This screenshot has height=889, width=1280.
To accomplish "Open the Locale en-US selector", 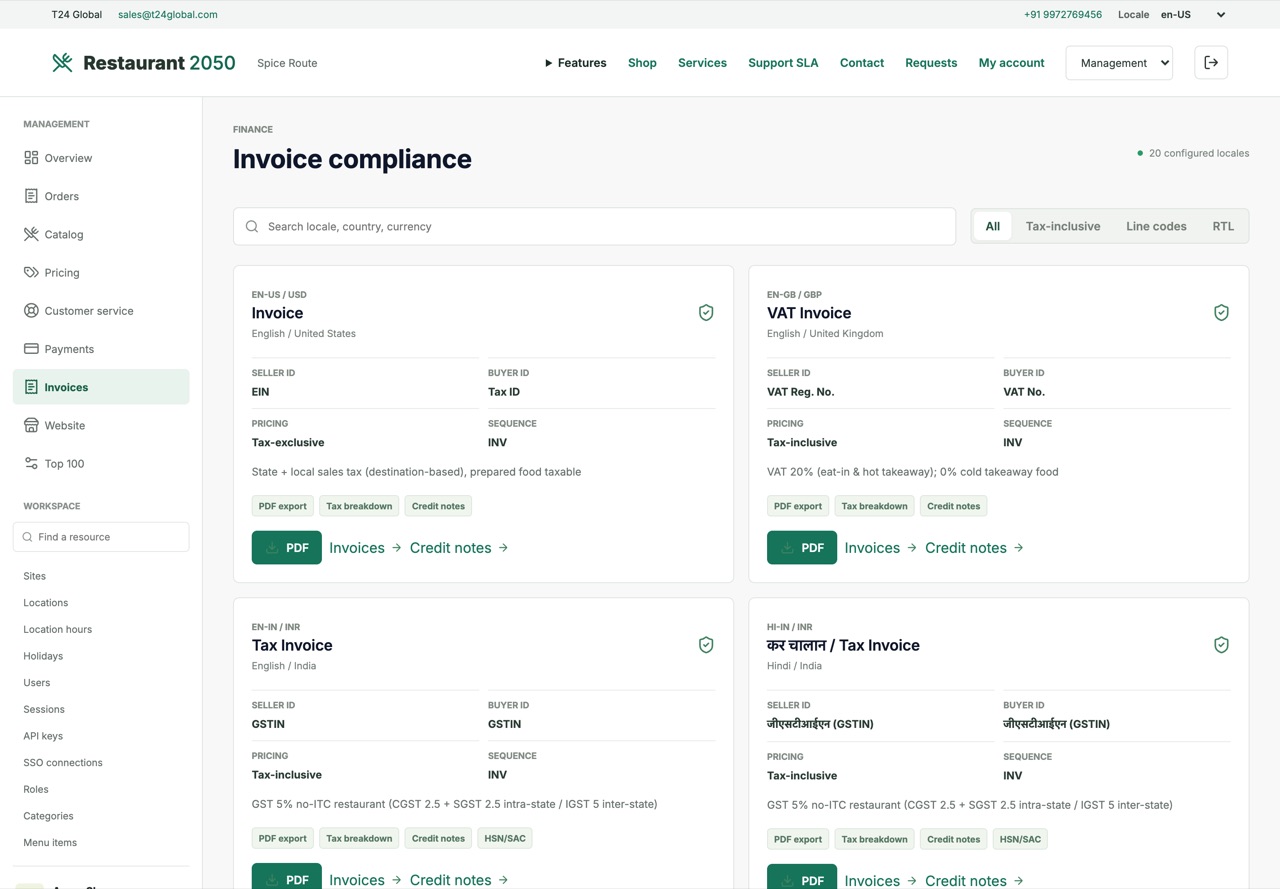I will [1194, 15].
